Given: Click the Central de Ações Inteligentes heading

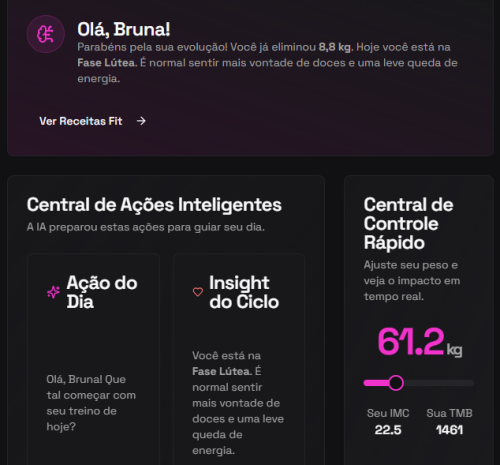Looking at the screenshot, I should tap(154, 205).
